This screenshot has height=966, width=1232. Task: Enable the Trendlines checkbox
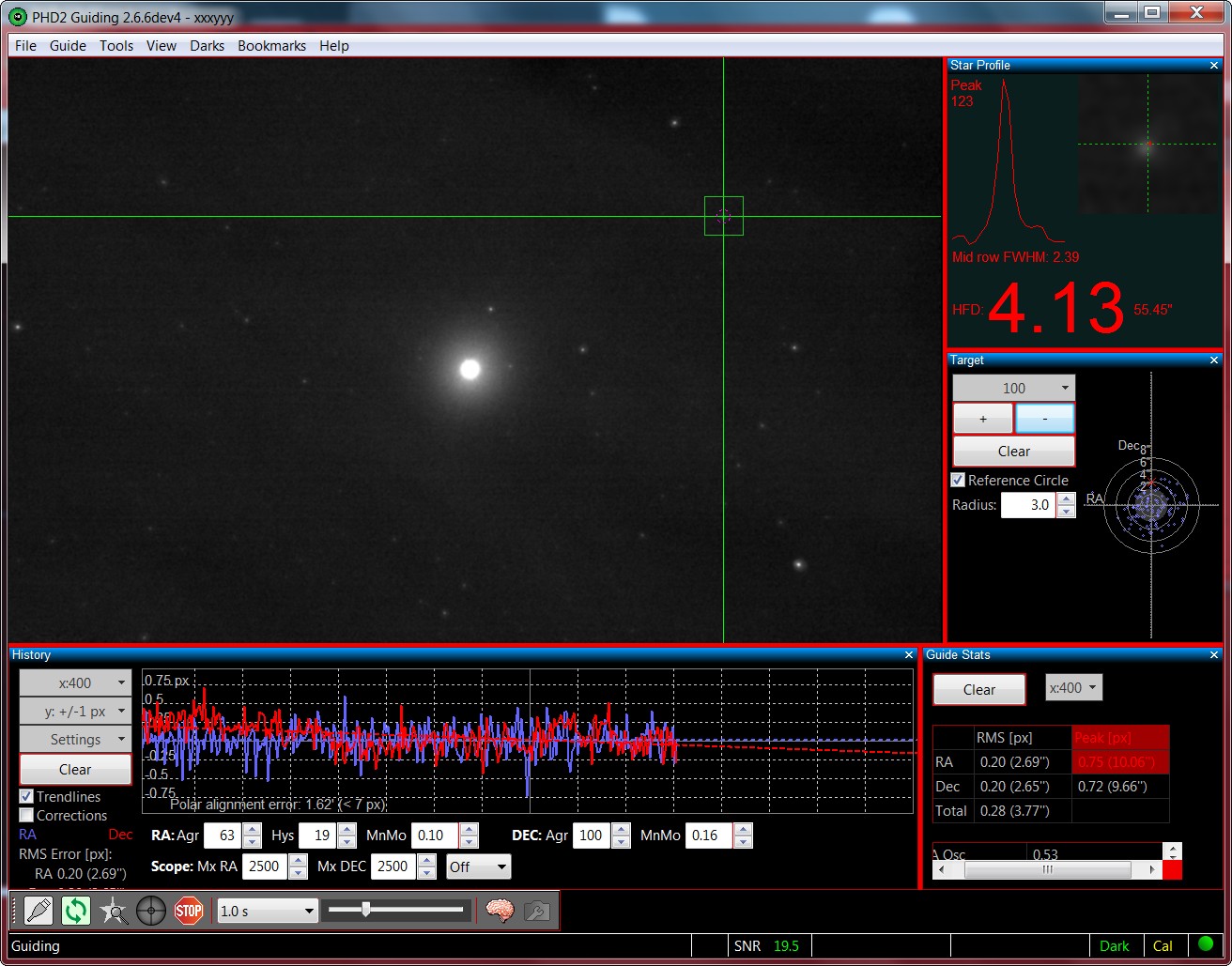click(26, 796)
